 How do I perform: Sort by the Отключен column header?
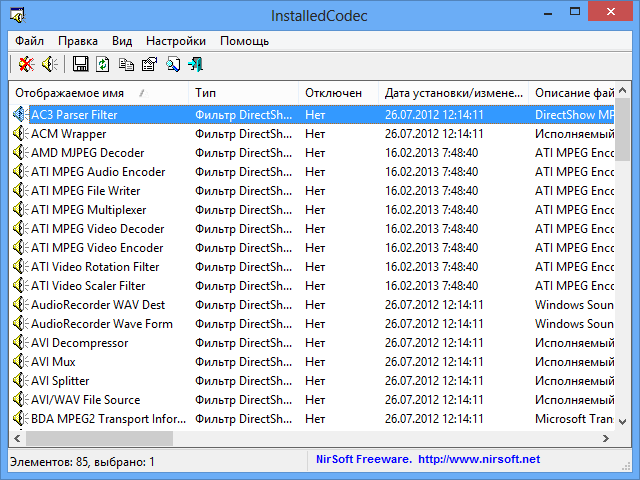338,93
